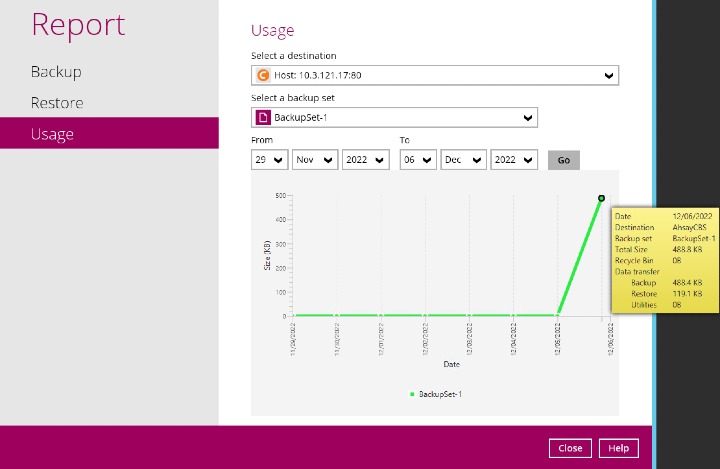Image resolution: width=720 pixels, height=469 pixels.
Task: Click the green BackupSet-1 legend marker
Action: 412,395
